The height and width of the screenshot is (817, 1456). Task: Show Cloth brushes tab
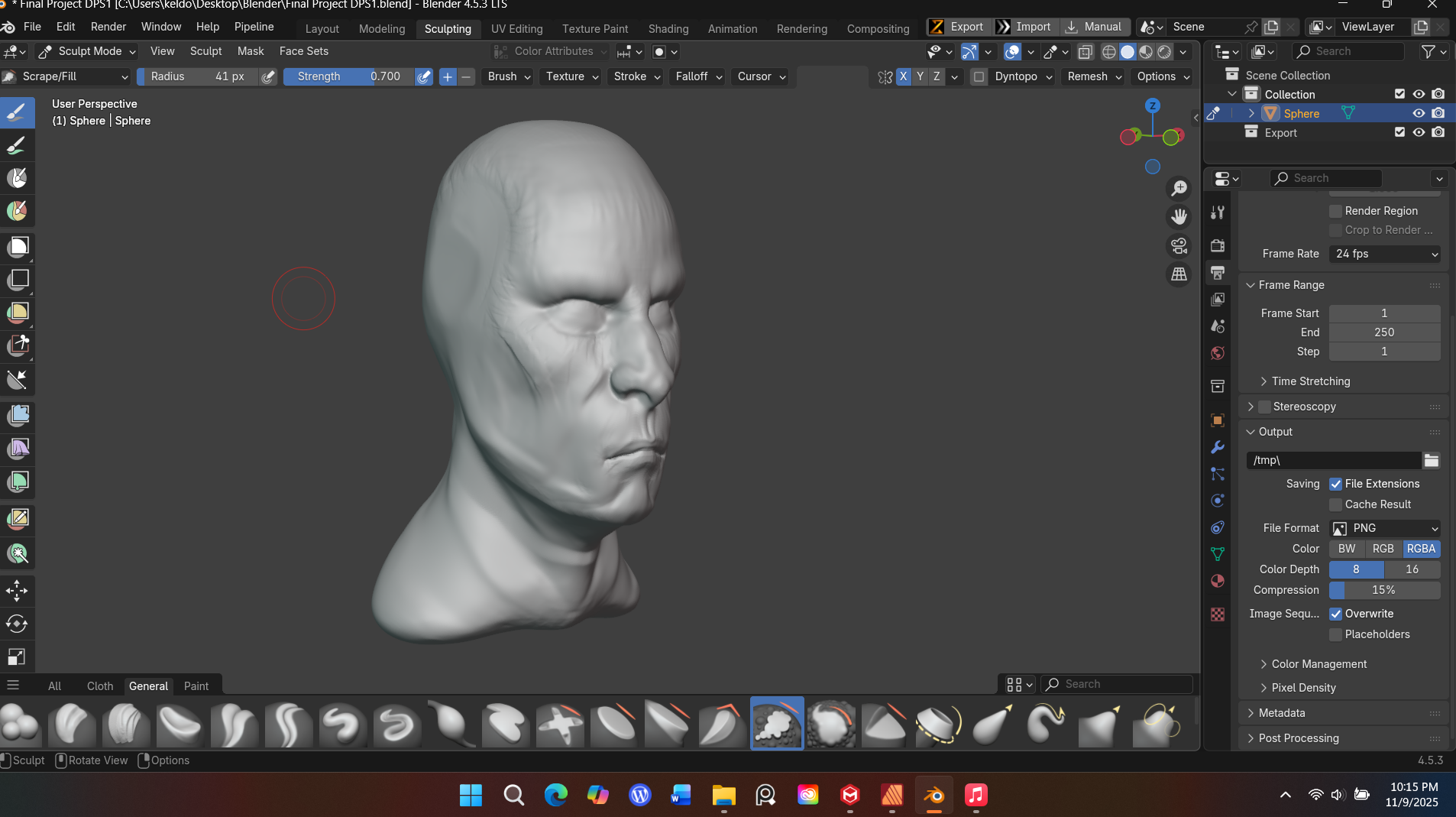100,686
